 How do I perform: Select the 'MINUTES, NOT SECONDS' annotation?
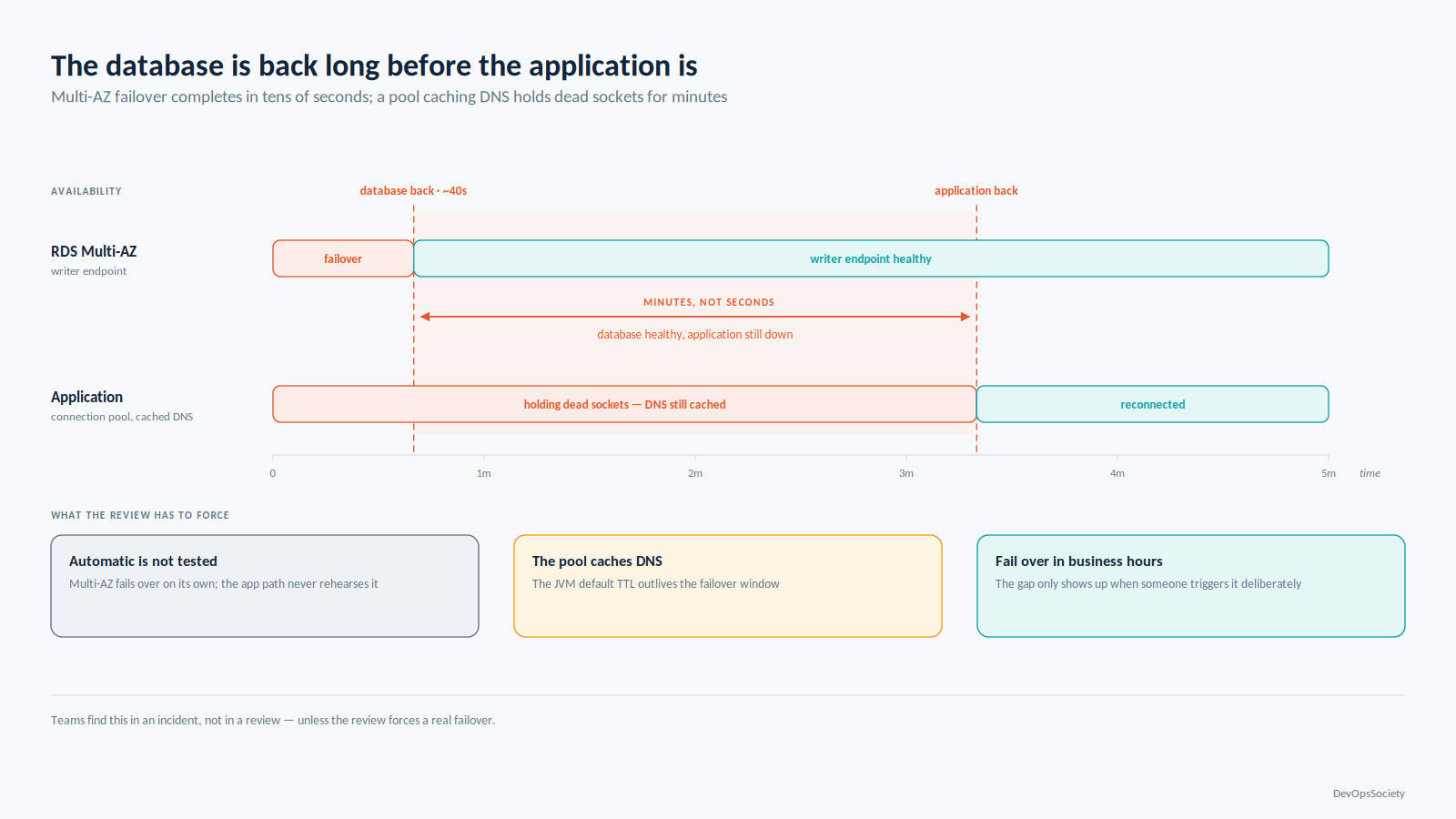tap(709, 302)
